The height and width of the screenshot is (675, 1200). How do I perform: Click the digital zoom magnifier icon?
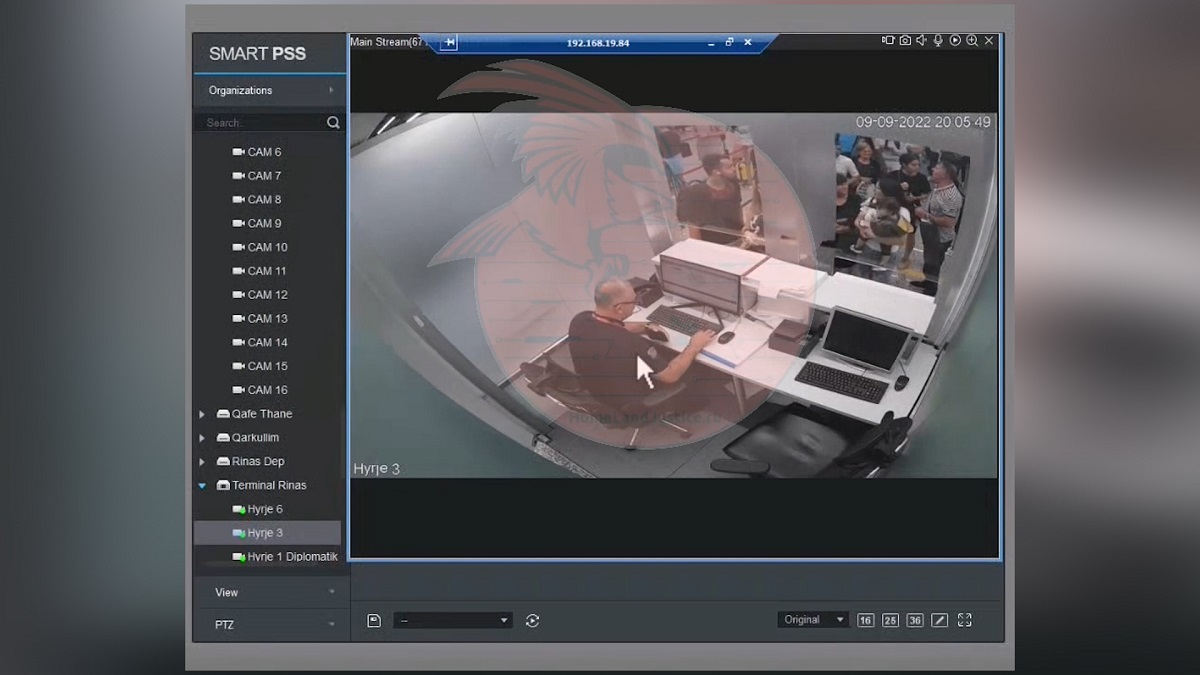[x=972, y=41]
